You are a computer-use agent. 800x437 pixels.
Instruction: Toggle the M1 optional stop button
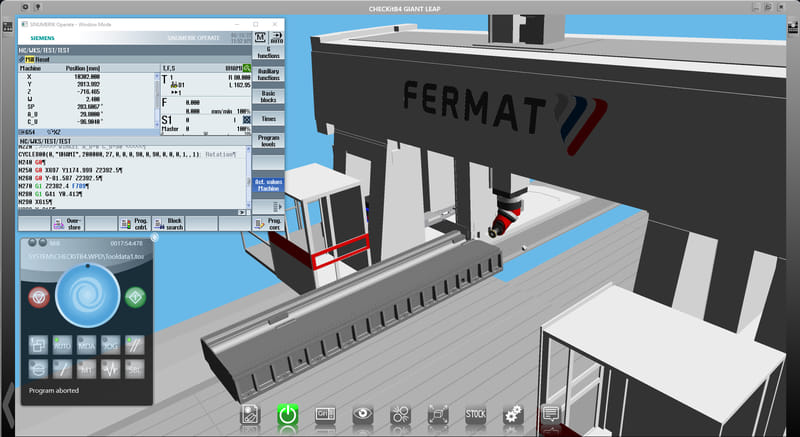(x=86, y=369)
